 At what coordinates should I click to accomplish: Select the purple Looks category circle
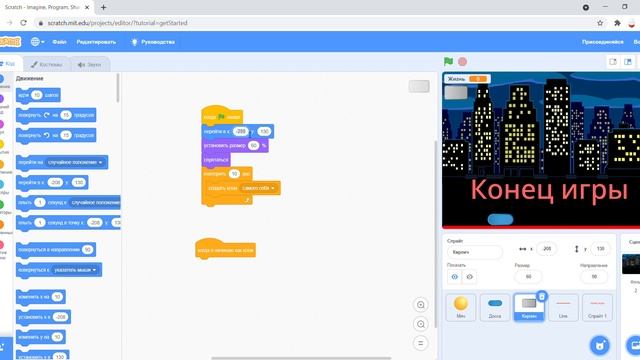point(2,99)
